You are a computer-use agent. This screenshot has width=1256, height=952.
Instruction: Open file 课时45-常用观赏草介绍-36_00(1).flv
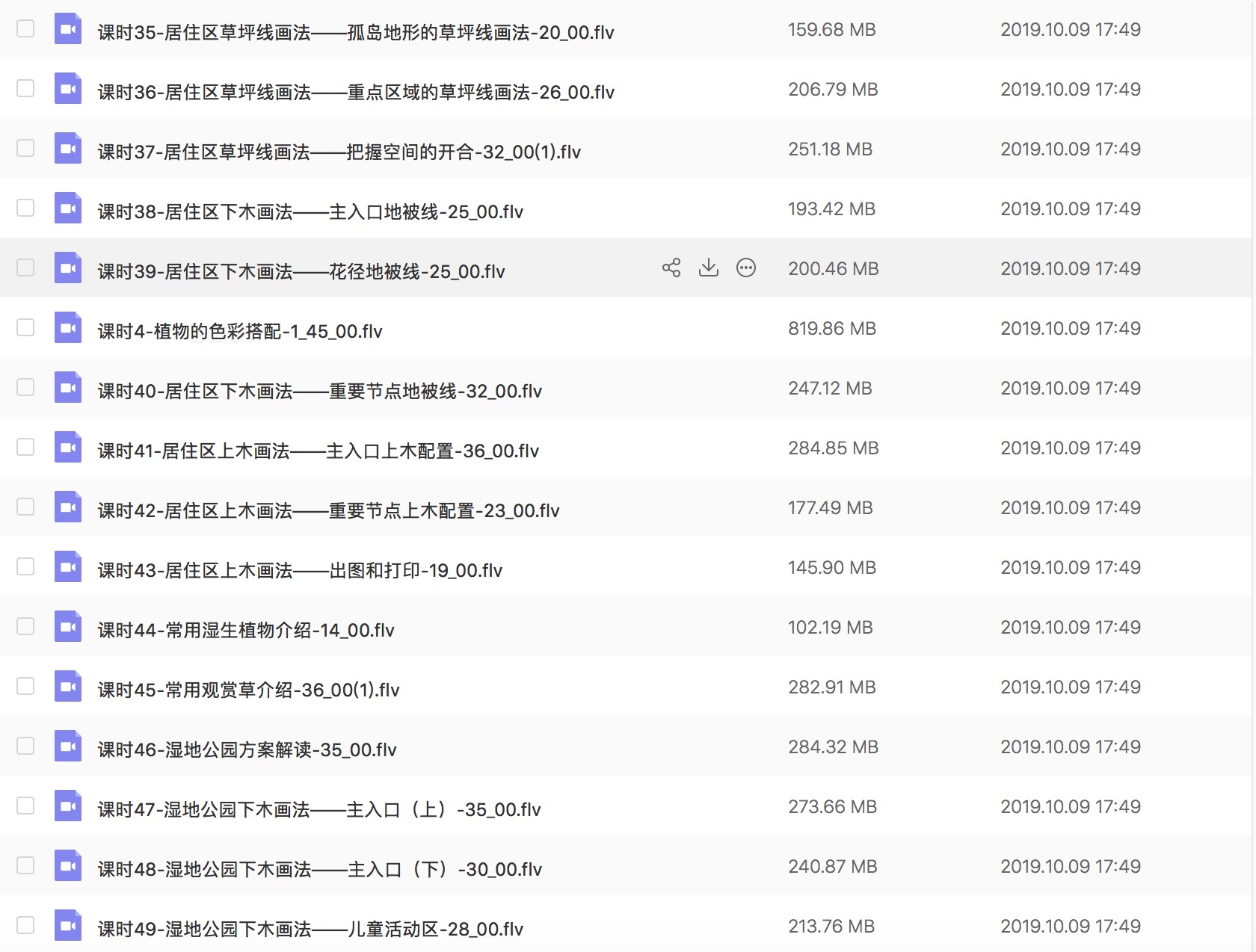click(249, 690)
